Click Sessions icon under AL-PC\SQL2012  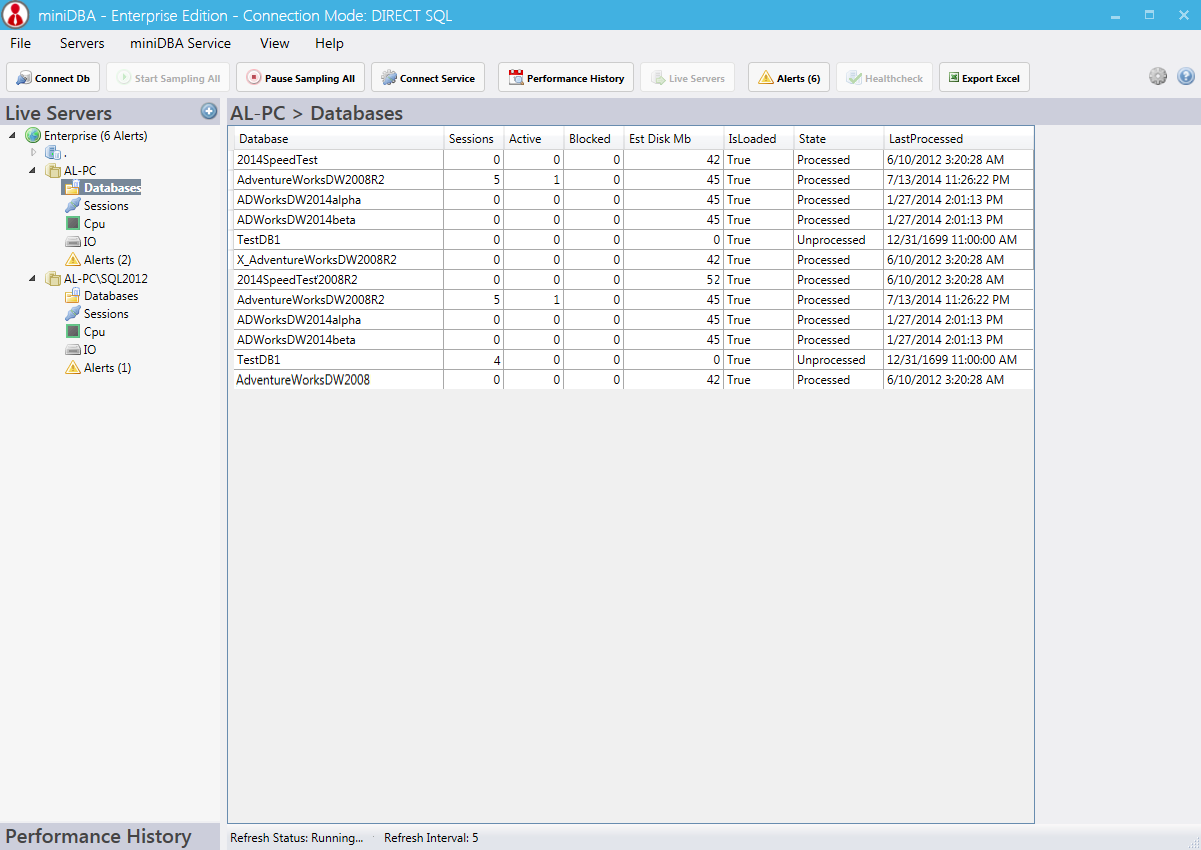coord(72,314)
